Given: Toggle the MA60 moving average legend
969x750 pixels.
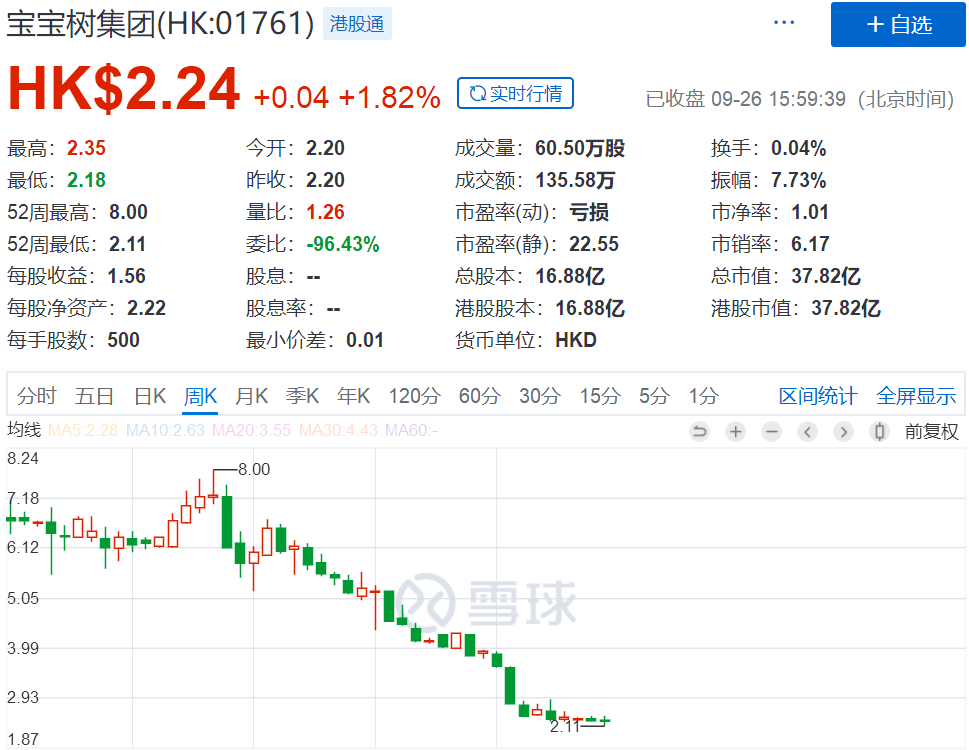Looking at the screenshot, I should [x=411, y=430].
